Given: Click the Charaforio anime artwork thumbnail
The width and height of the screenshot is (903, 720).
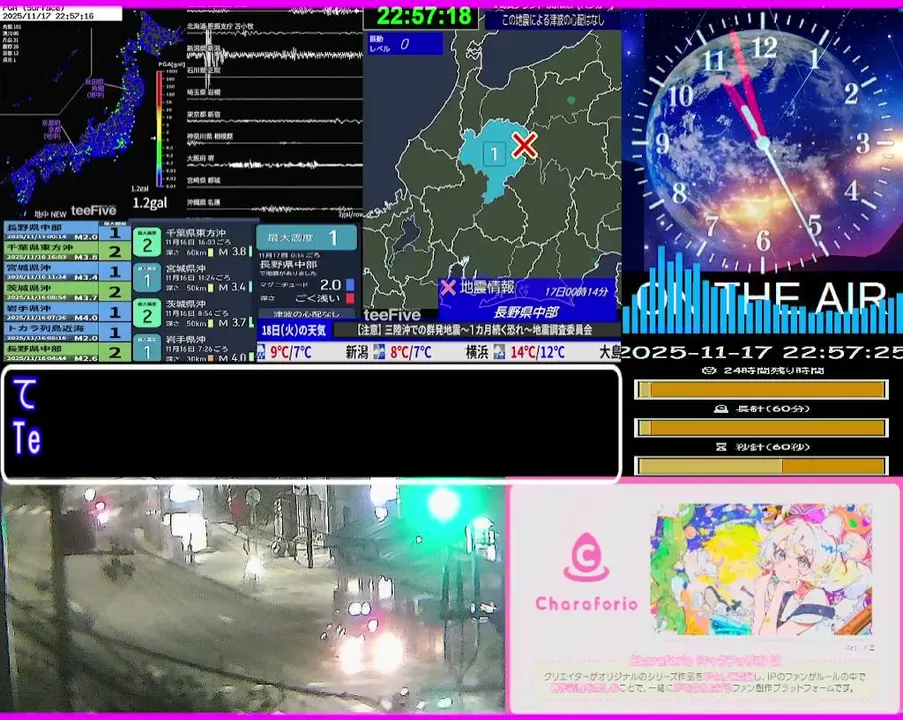Looking at the screenshot, I should (x=760, y=570).
